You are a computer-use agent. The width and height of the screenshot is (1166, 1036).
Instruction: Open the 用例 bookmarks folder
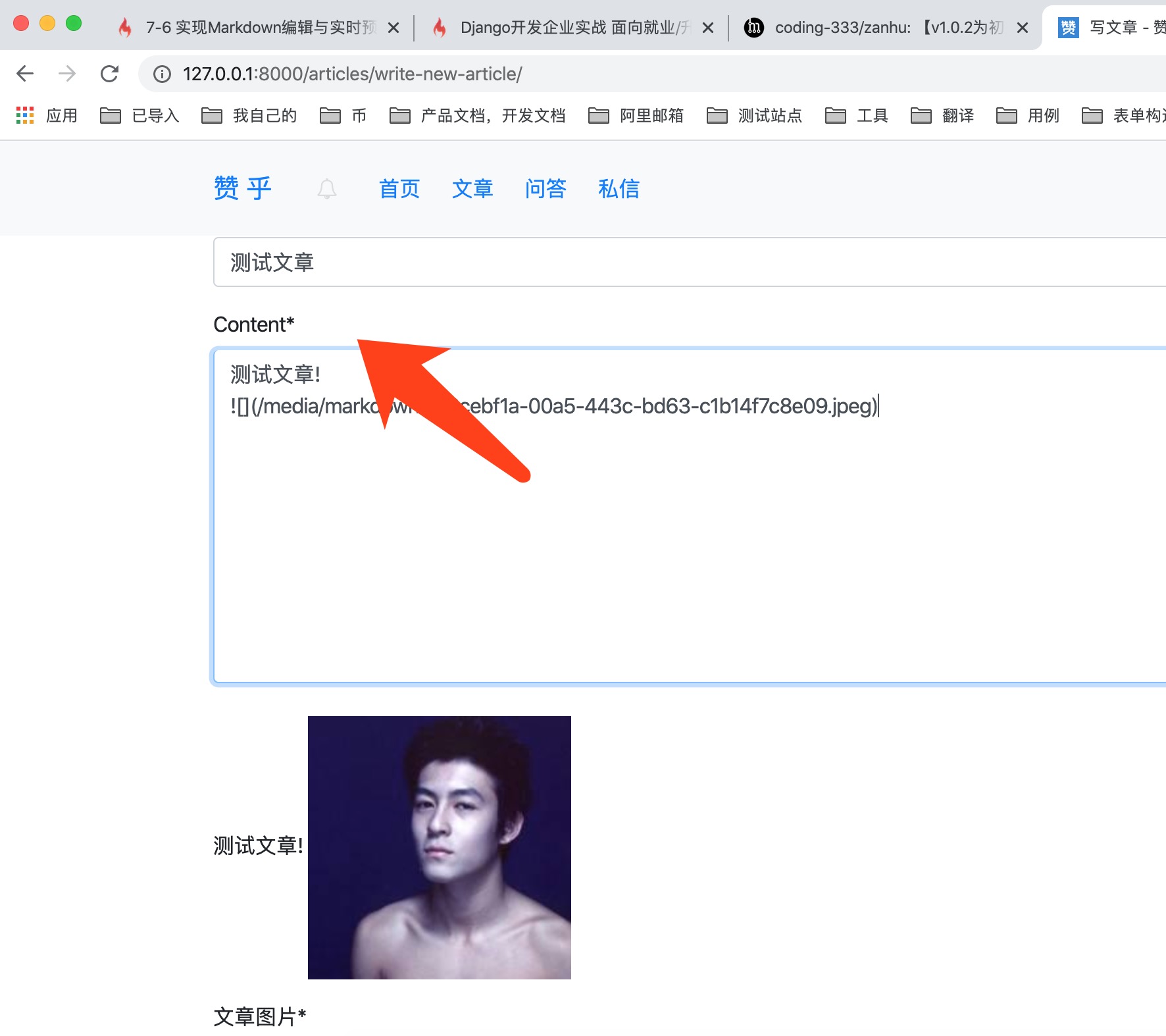(x=1028, y=116)
